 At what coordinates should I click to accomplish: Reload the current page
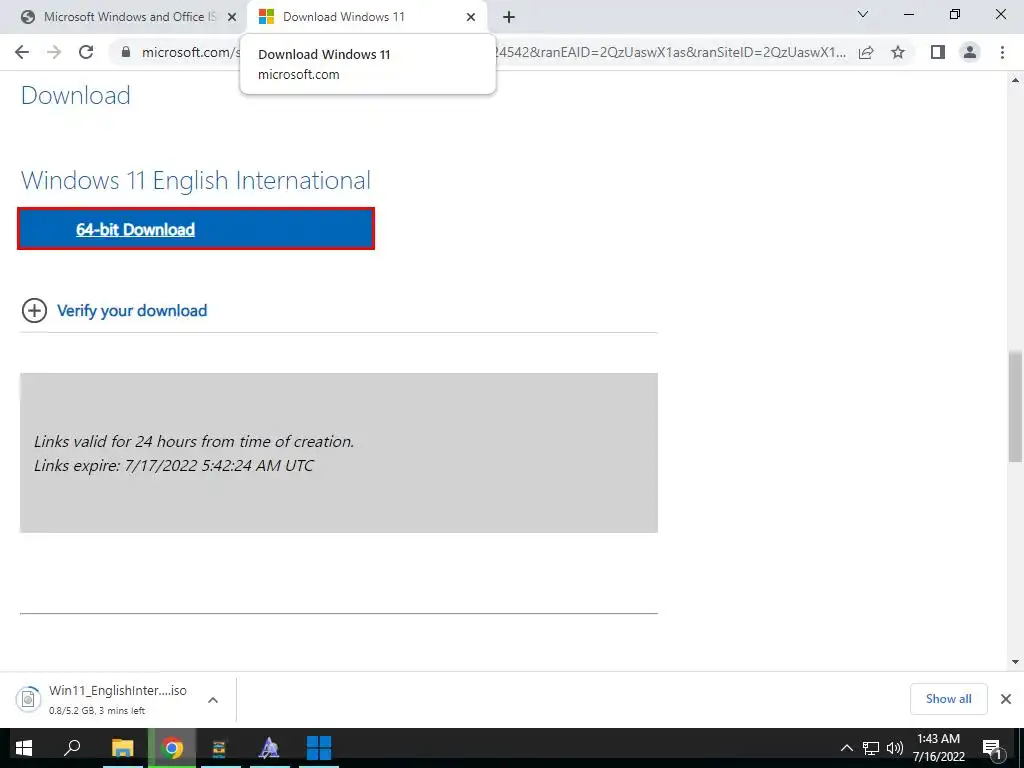pos(86,52)
